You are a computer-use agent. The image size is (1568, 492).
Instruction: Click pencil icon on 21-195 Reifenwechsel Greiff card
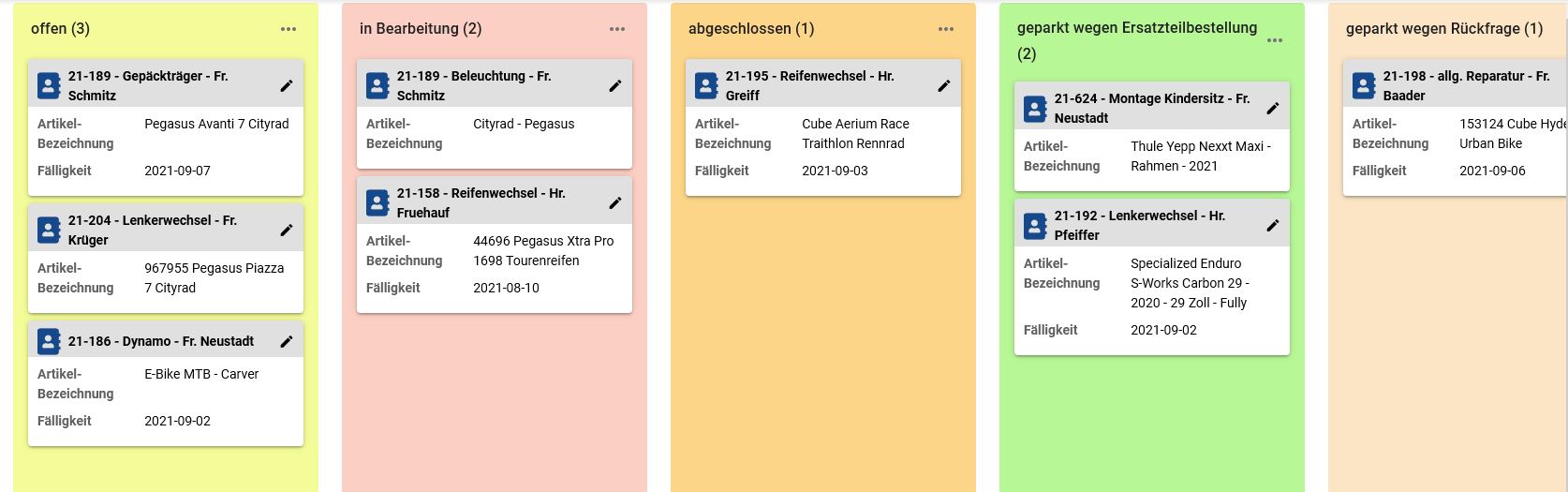[944, 86]
